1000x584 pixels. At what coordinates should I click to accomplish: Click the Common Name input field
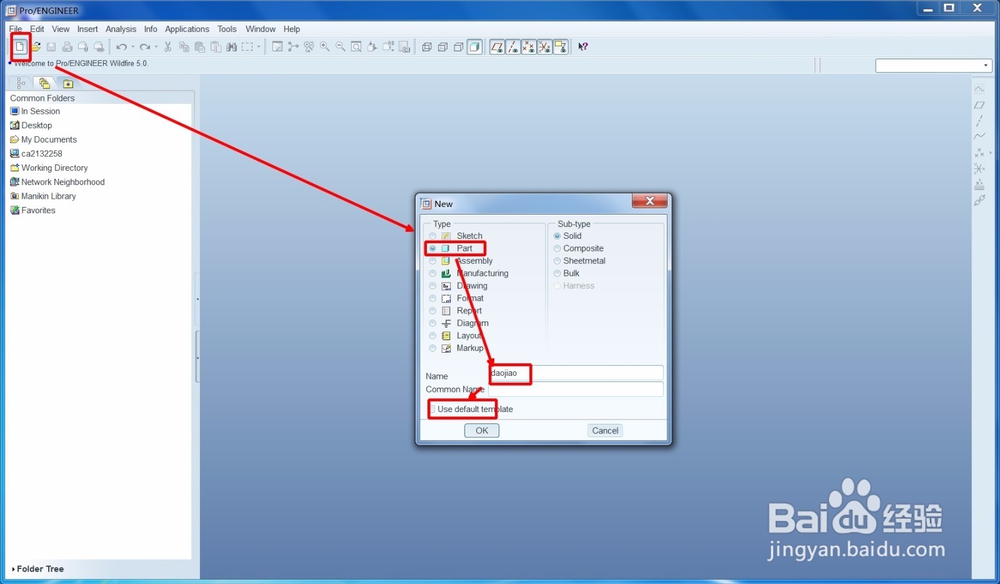[x=576, y=389]
